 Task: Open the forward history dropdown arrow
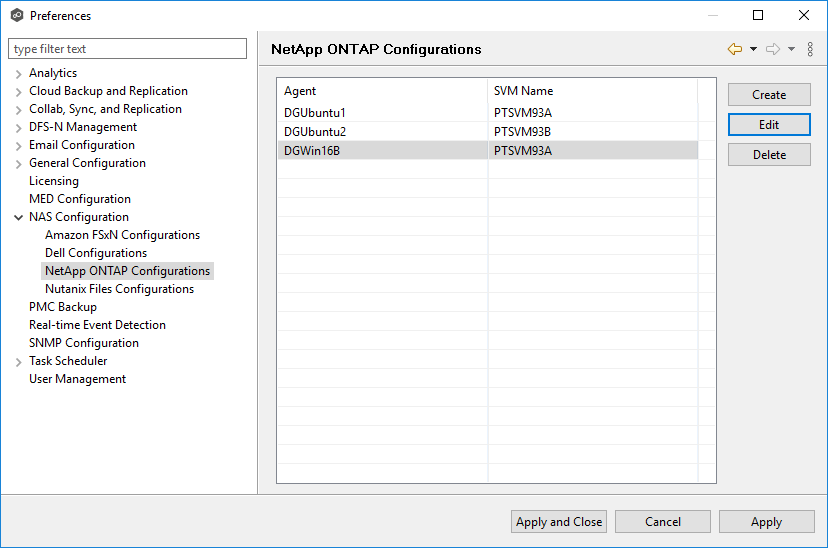pyautogui.click(x=791, y=49)
